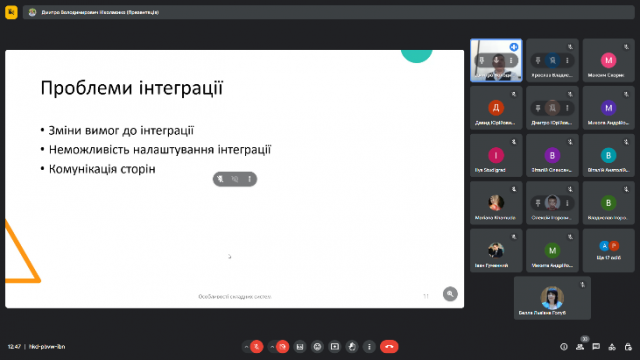Click the meeting code next to the clock
The image size is (640, 360).
47,347
